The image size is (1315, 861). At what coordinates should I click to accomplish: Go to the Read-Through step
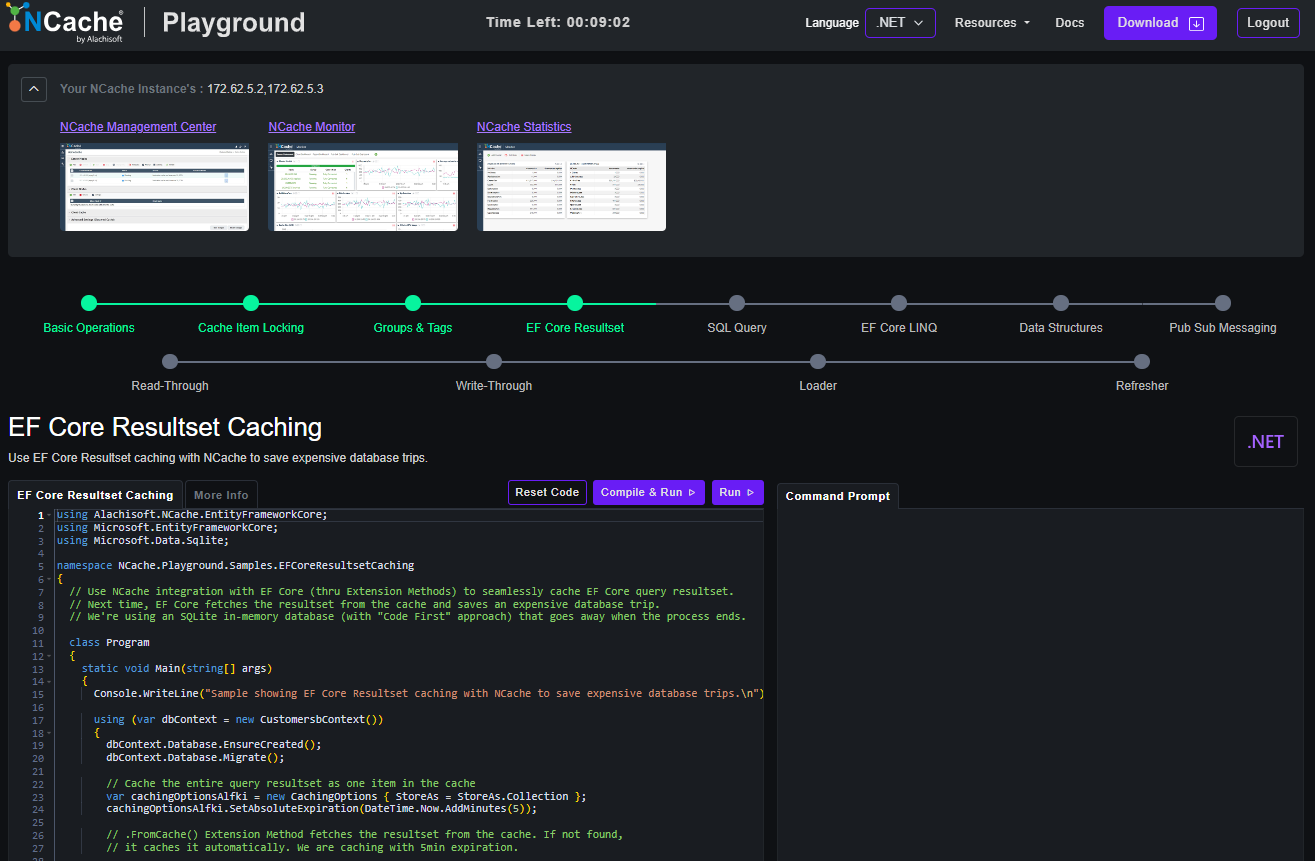[170, 361]
